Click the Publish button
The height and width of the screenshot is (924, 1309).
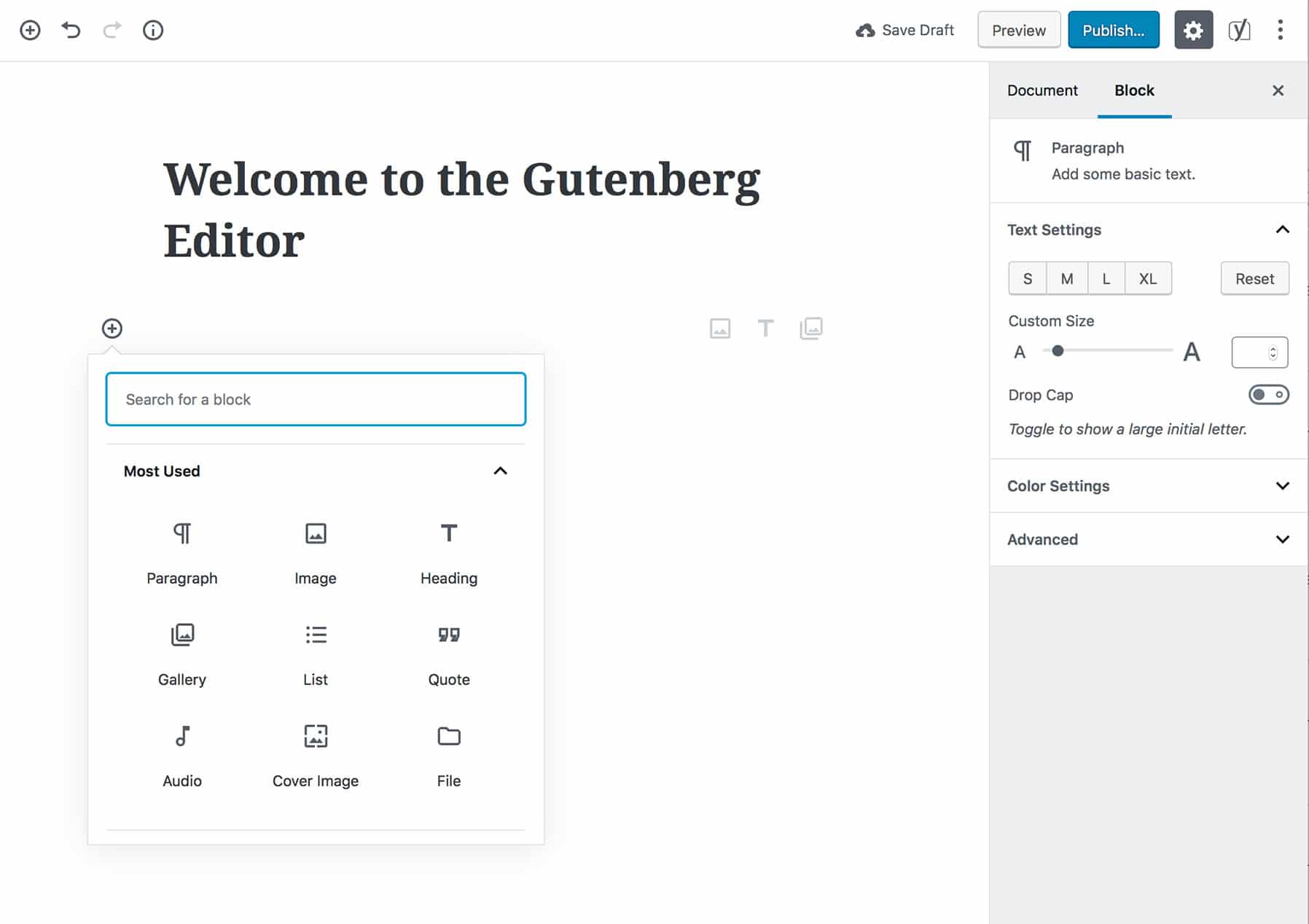click(x=1113, y=30)
